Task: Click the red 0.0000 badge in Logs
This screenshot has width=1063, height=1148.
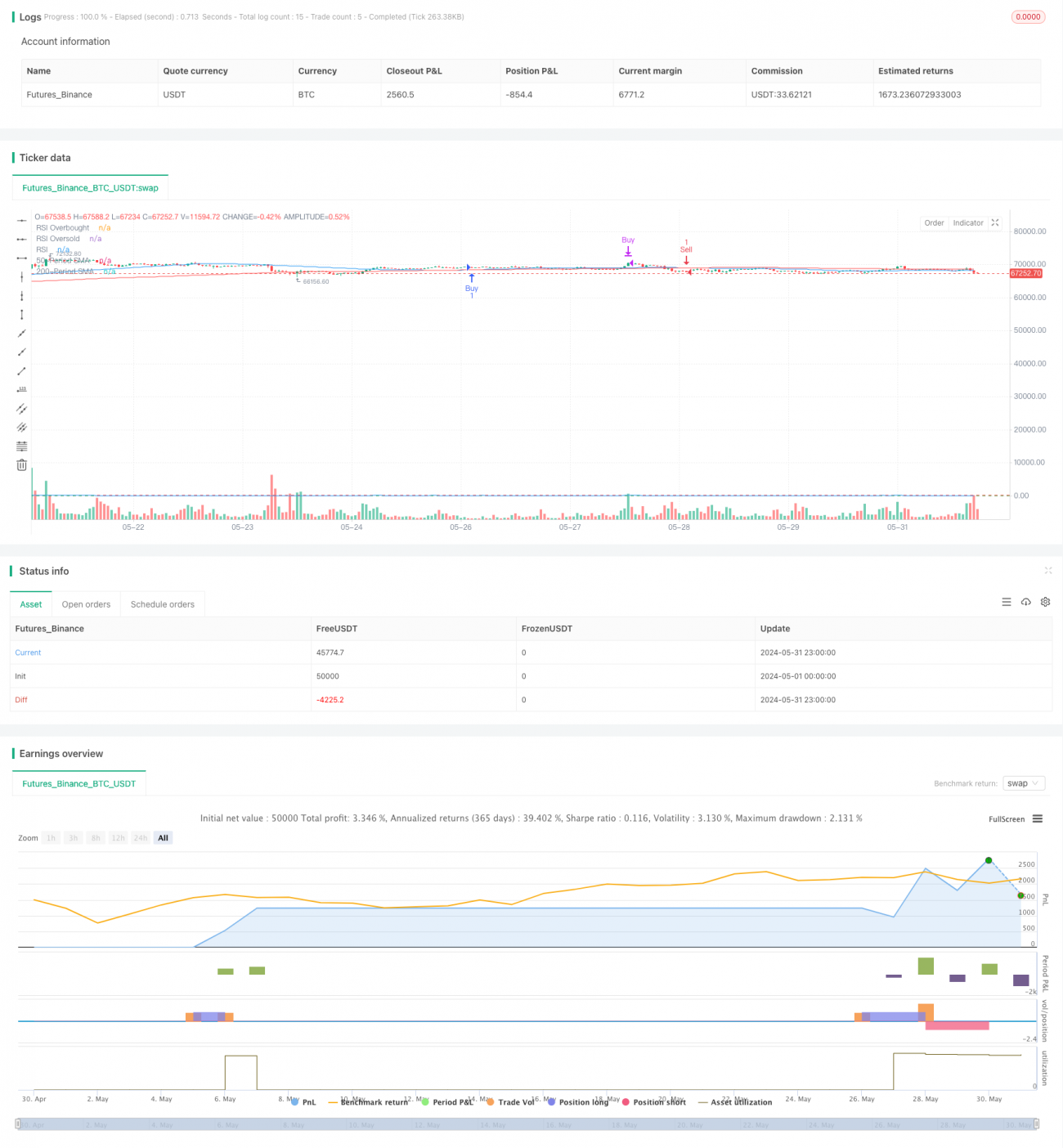Action: tap(1029, 16)
